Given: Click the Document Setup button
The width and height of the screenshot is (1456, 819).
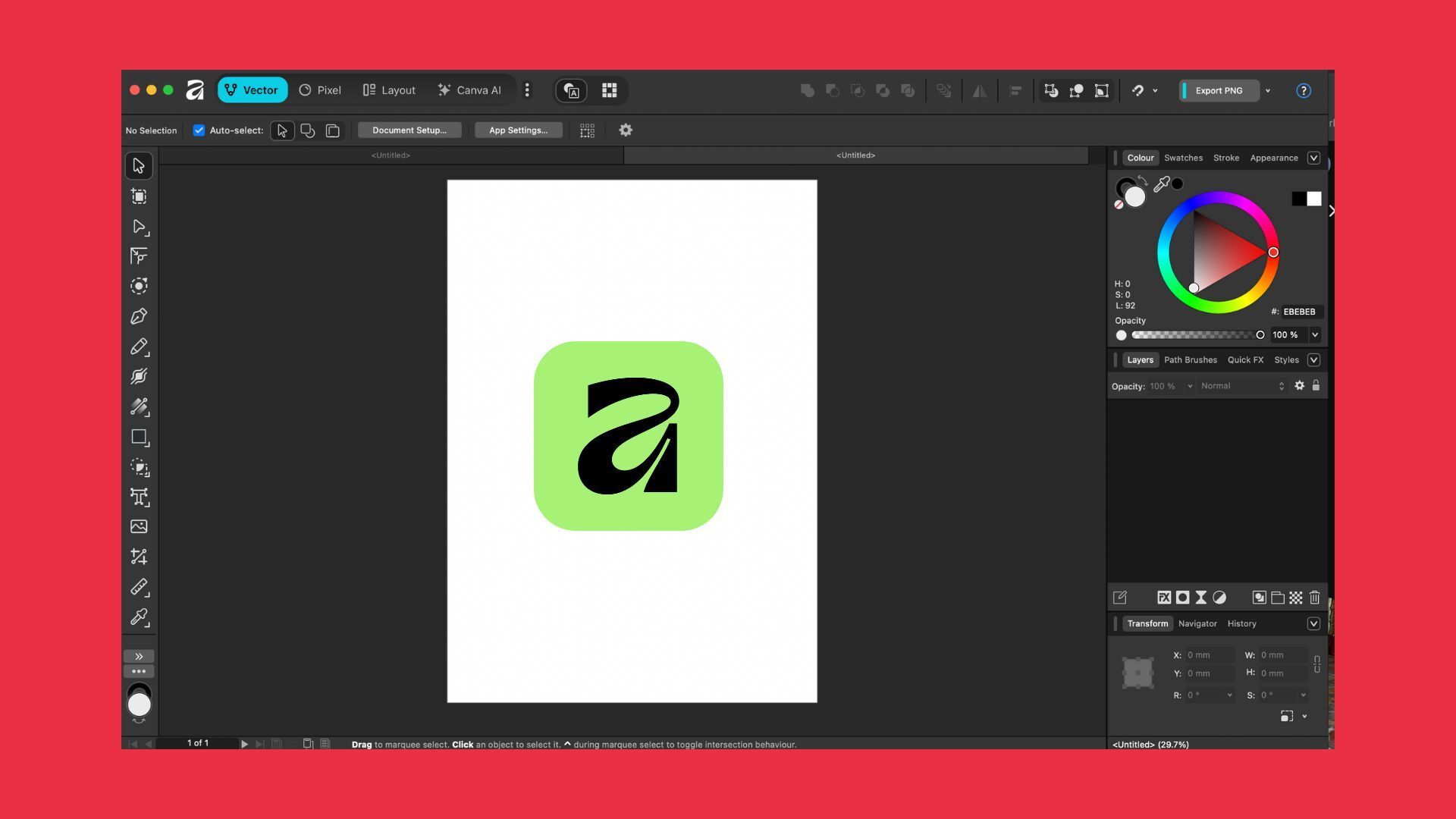Looking at the screenshot, I should 409,130.
